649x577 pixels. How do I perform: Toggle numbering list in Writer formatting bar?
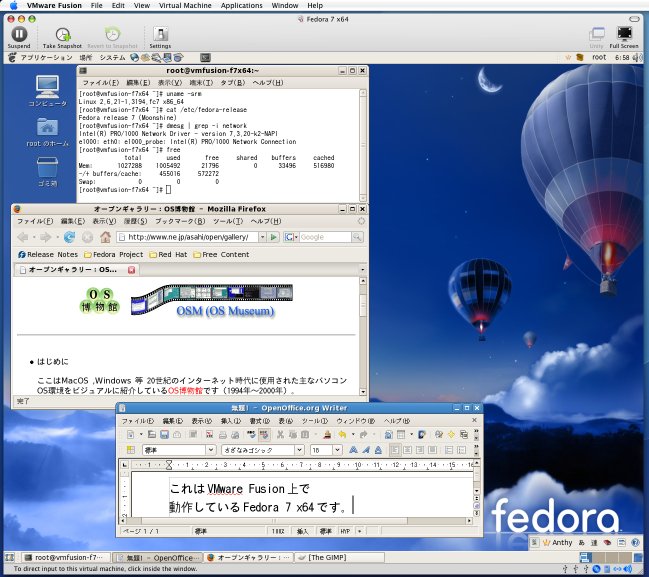coord(449,450)
